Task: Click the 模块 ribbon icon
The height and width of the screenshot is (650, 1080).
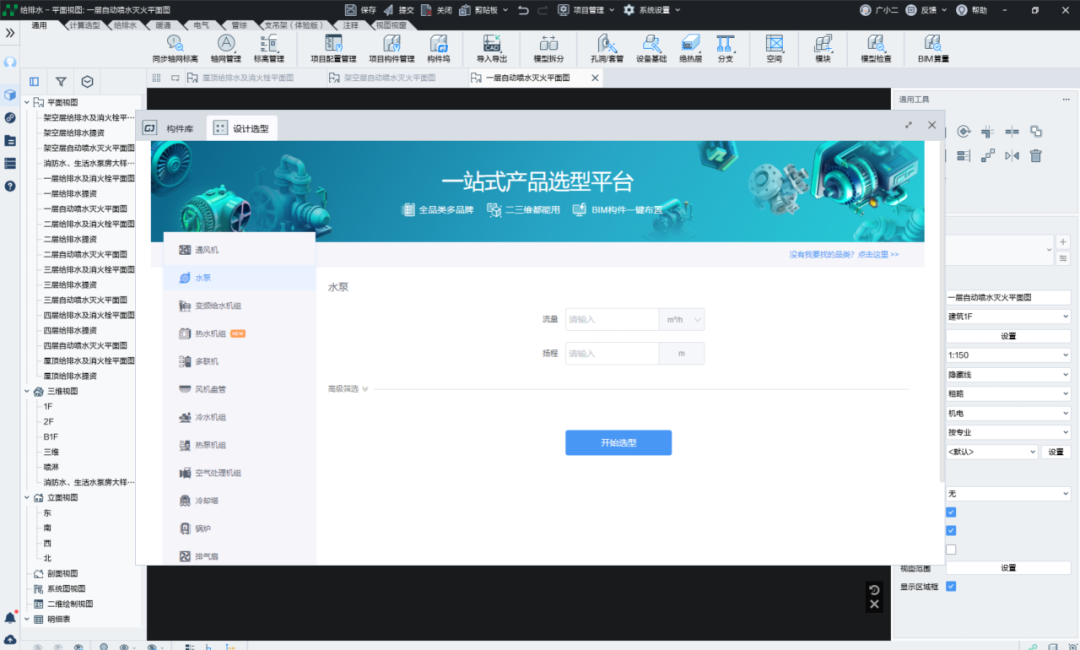Action: [x=823, y=48]
